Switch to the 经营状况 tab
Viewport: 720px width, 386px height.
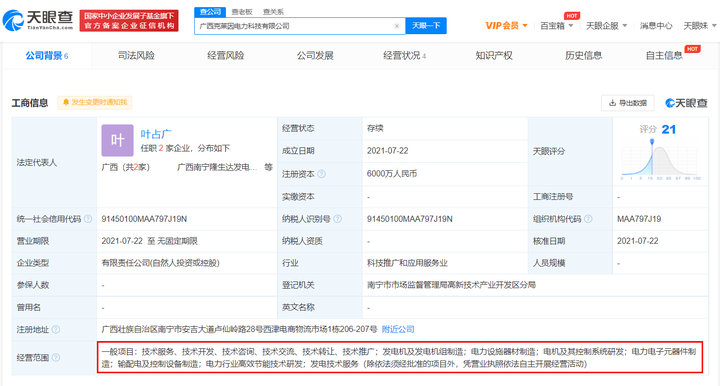coord(405,56)
